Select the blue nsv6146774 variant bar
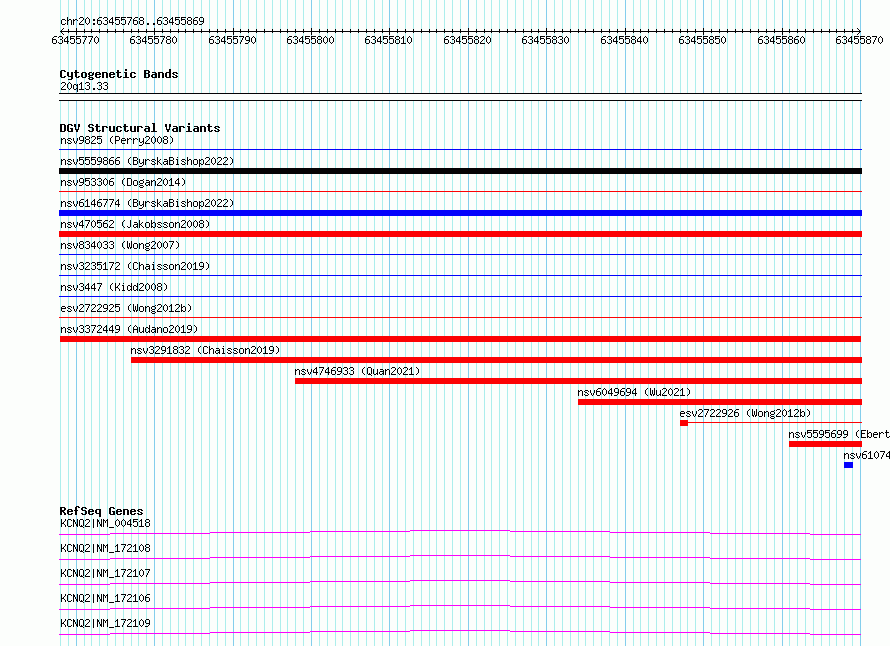890x646 pixels. click(460, 213)
